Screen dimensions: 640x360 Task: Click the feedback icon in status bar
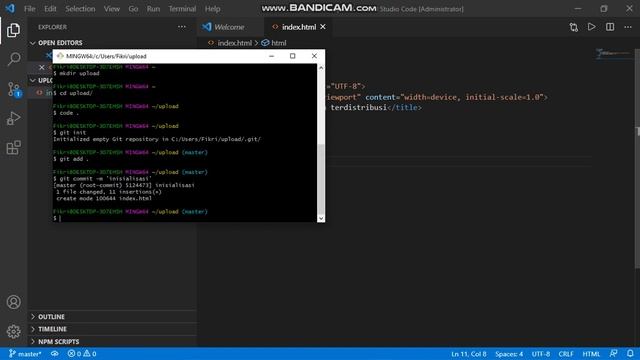pyautogui.click(x=613, y=353)
